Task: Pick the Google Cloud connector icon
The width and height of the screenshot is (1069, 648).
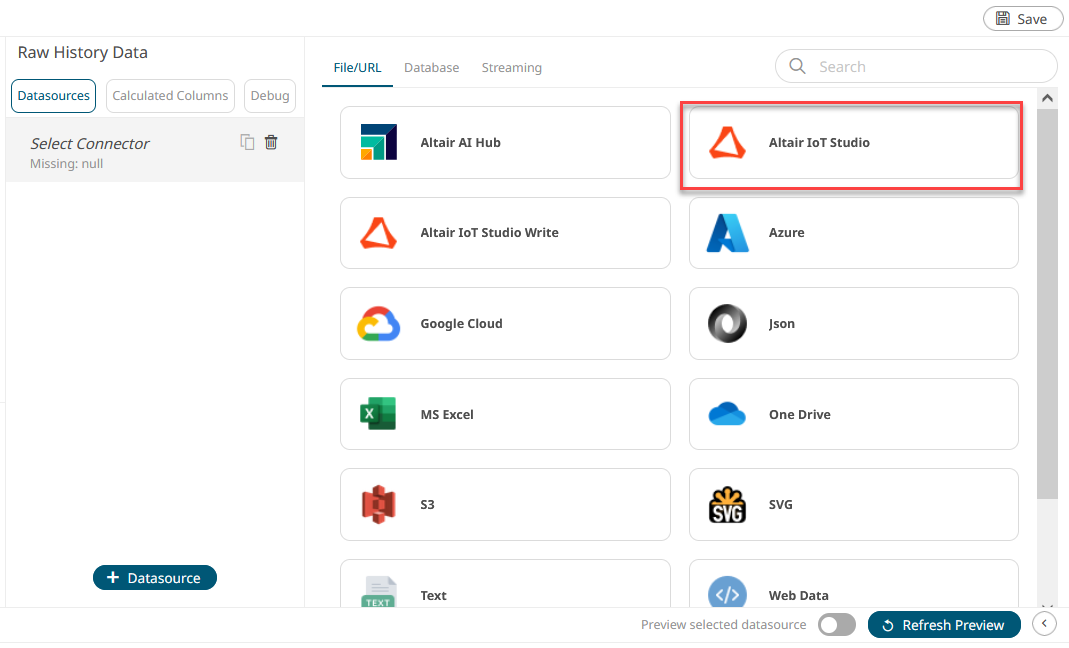Action: (379, 324)
